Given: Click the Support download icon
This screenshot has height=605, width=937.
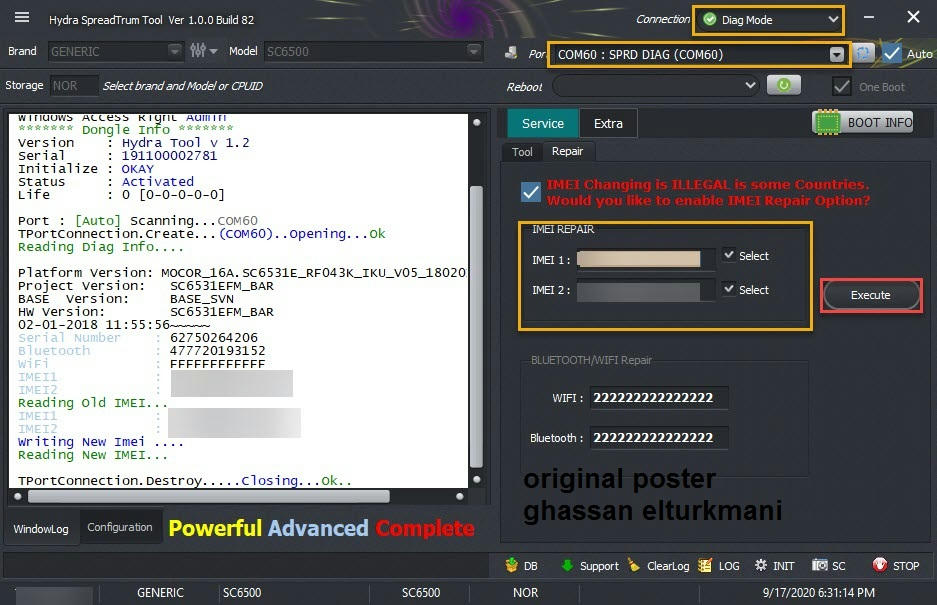Looking at the screenshot, I should (x=590, y=566).
